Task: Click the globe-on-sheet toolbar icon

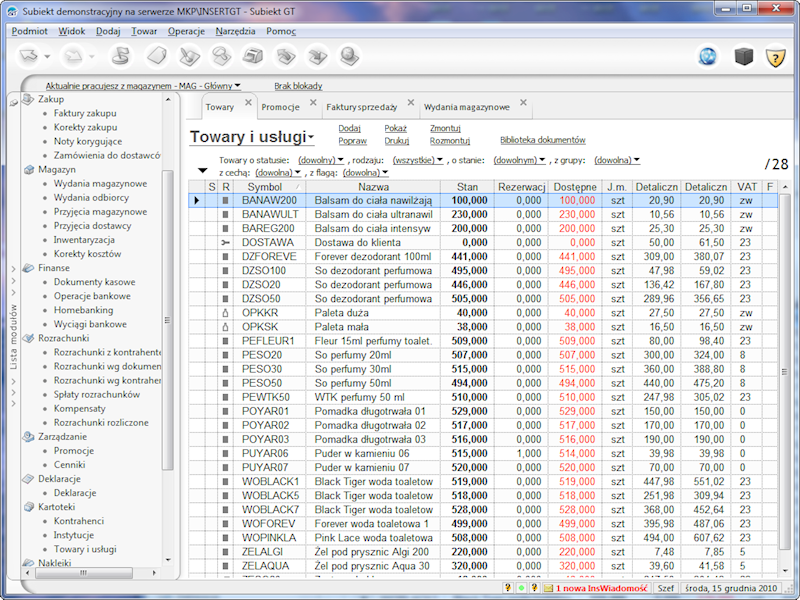Action: 349,56
